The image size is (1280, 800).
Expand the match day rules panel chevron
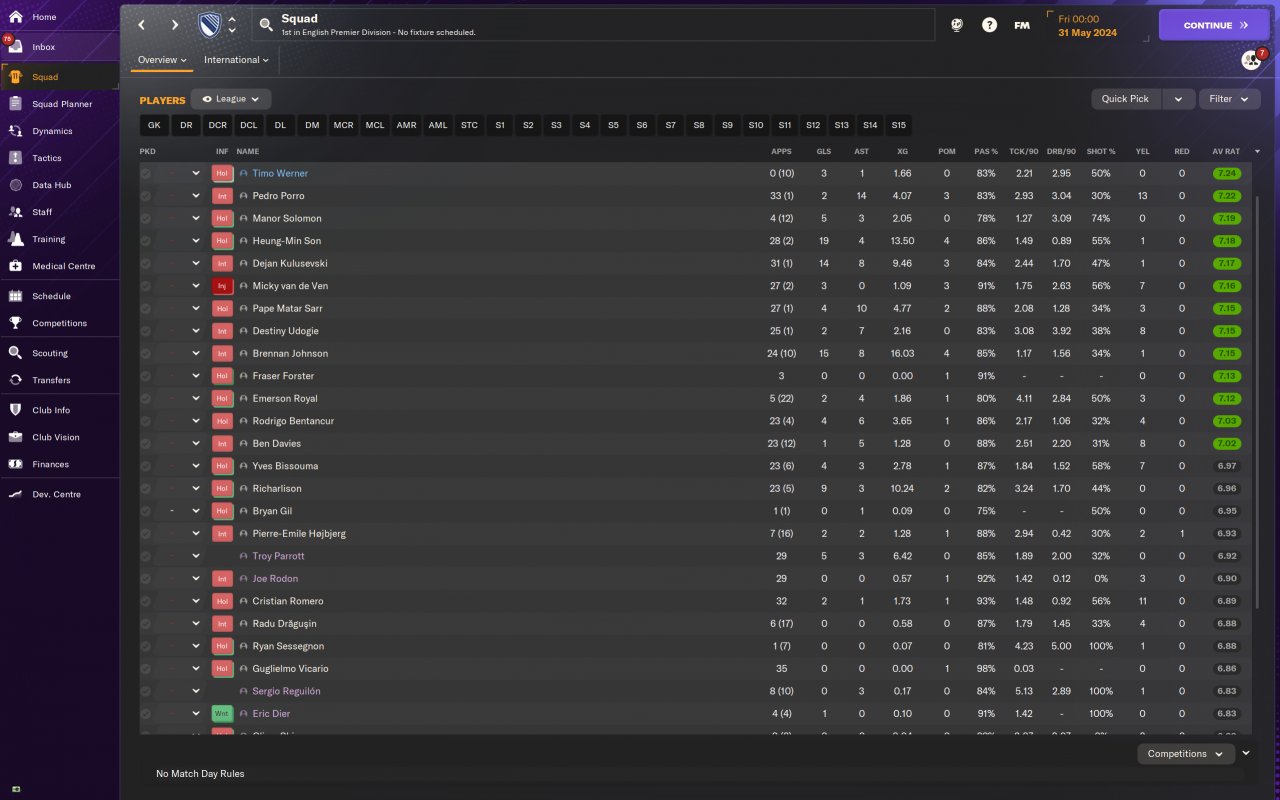(x=1246, y=753)
